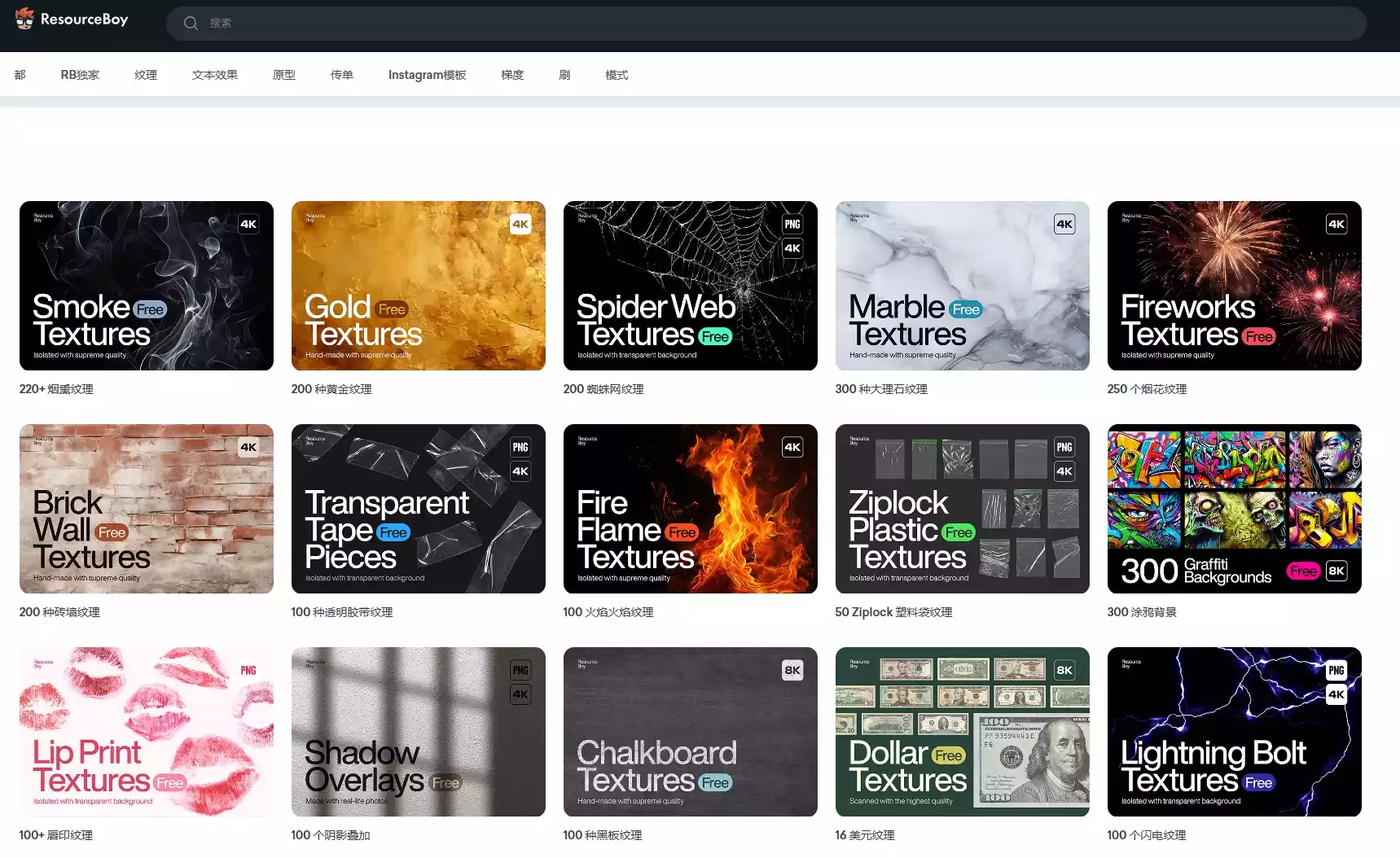1400x858 pixels.
Task: Click the PNG badge on Lightning Bolt Textures
Action: tap(1336, 670)
